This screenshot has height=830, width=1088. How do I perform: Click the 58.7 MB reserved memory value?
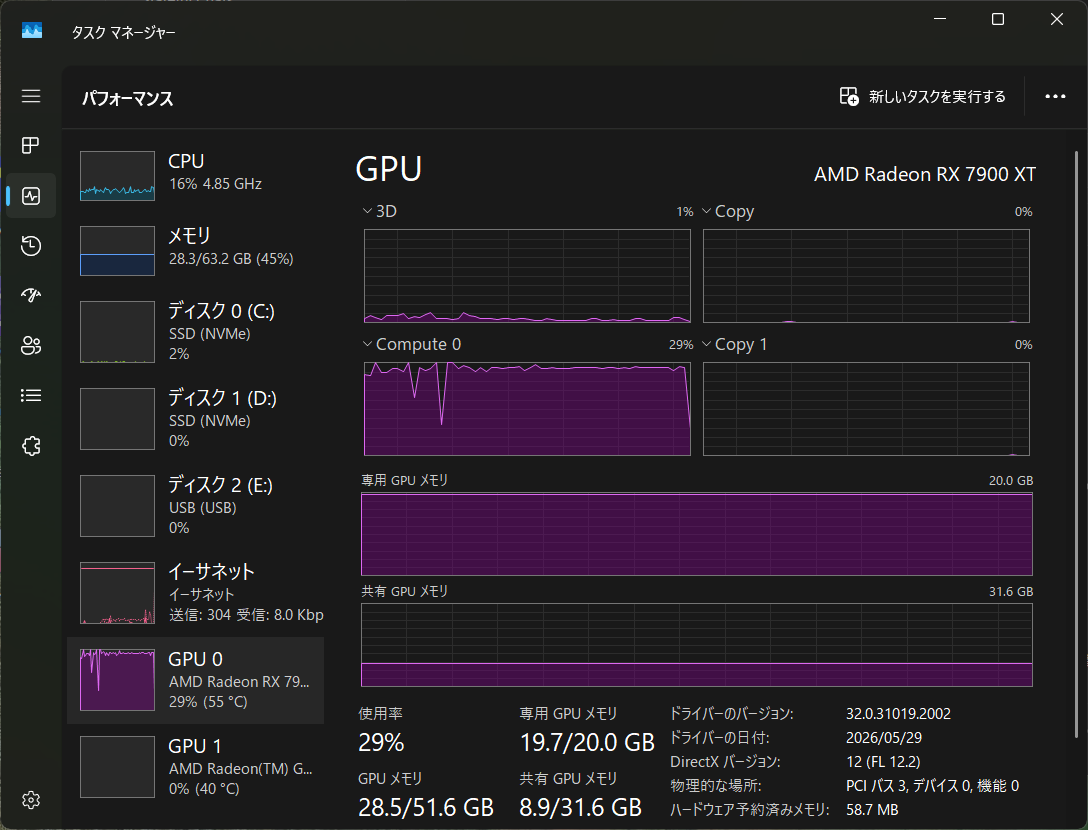coord(872,810)
